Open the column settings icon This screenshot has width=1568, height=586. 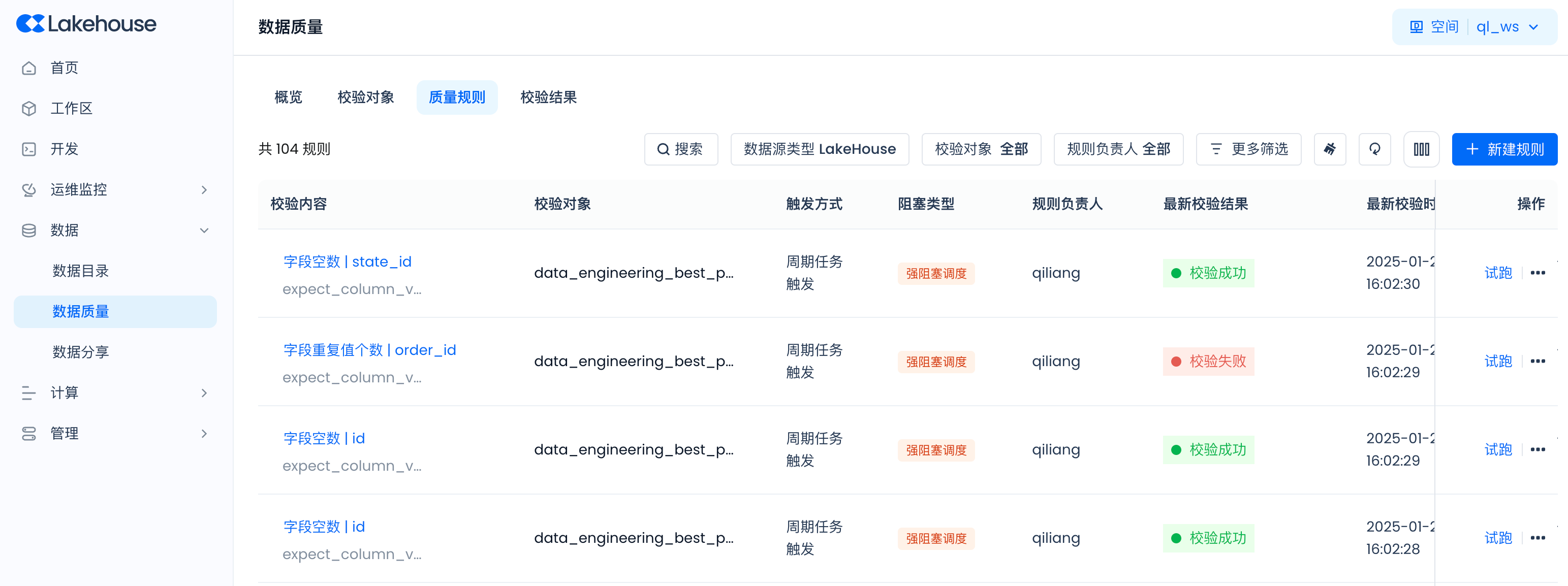coord(1421,149)
